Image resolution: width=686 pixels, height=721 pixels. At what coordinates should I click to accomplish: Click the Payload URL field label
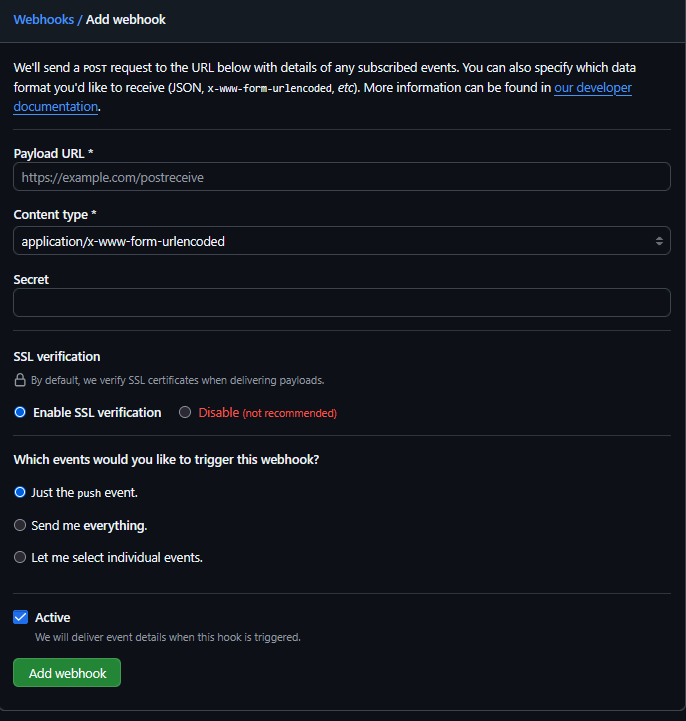coord(53,153)
